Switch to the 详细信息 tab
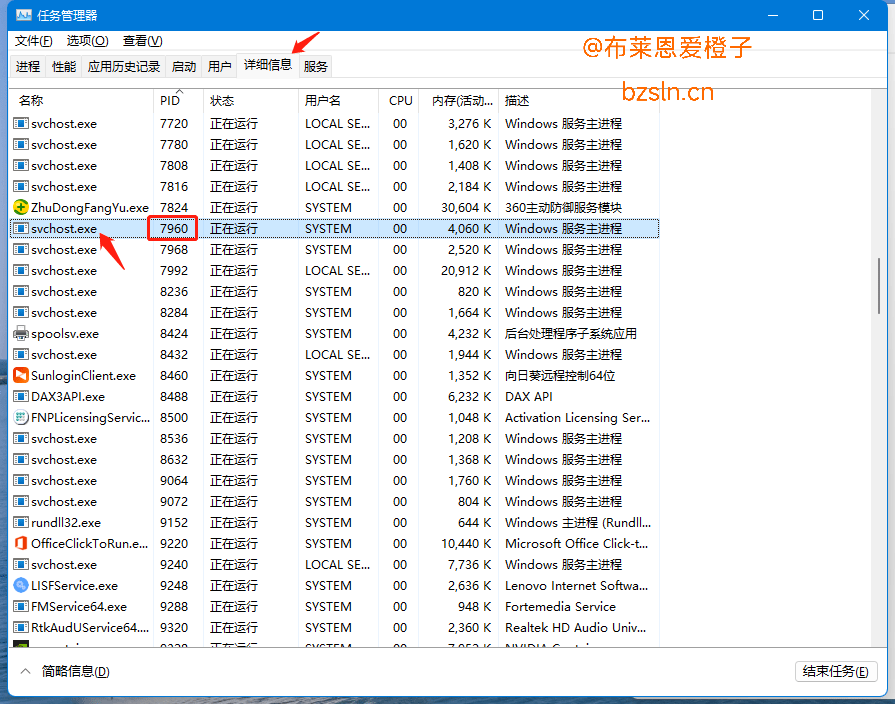Viewport: 895px width, 704px height. [268, 65]
